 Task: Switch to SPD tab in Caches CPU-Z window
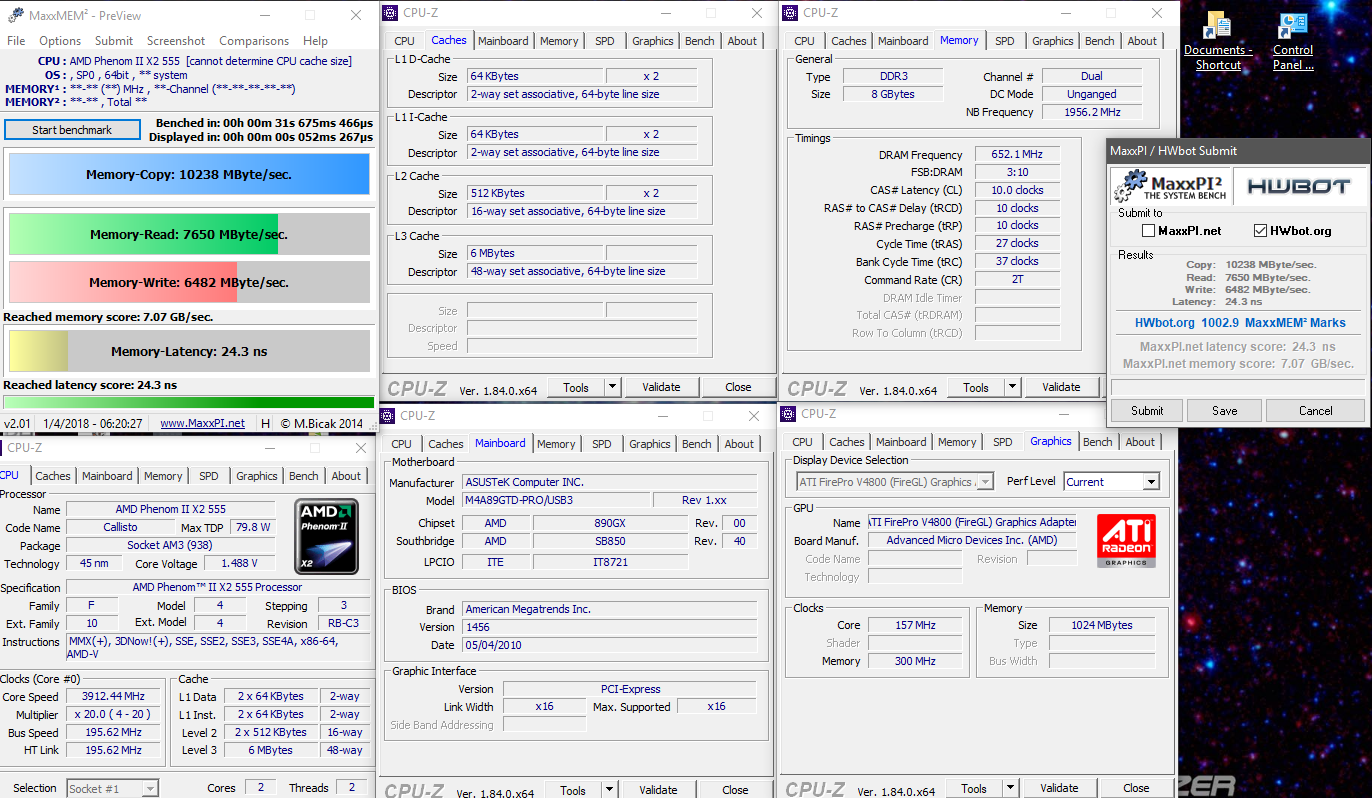pos(605,41)
